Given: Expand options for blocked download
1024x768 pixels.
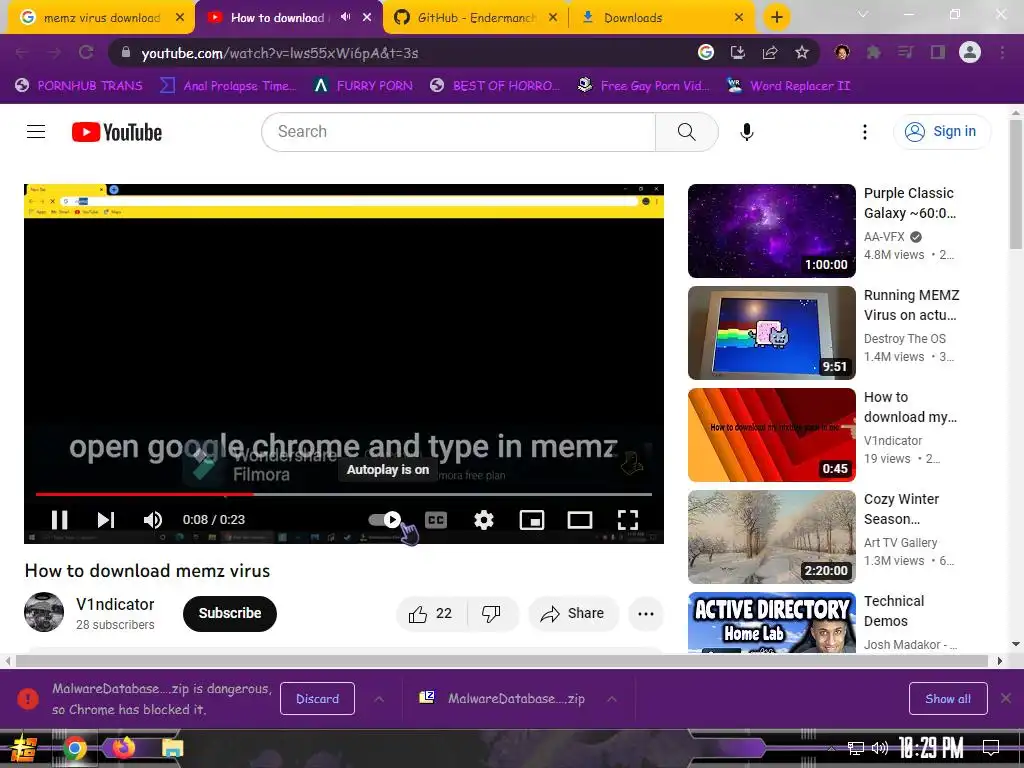Looking at the screenshot, I should click(x=379, y=699).
